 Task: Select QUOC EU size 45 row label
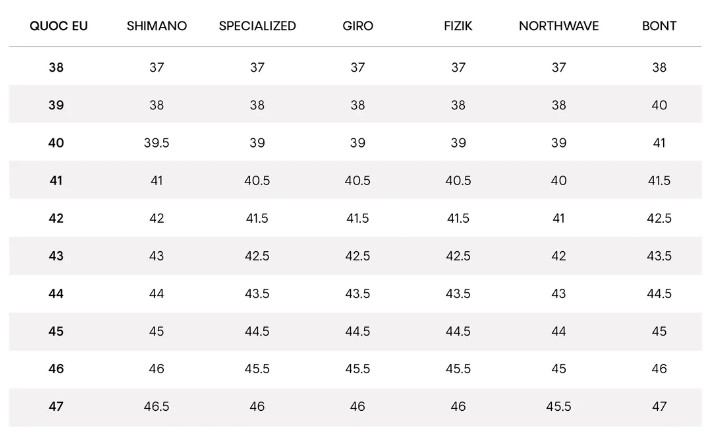coord(56,331)
